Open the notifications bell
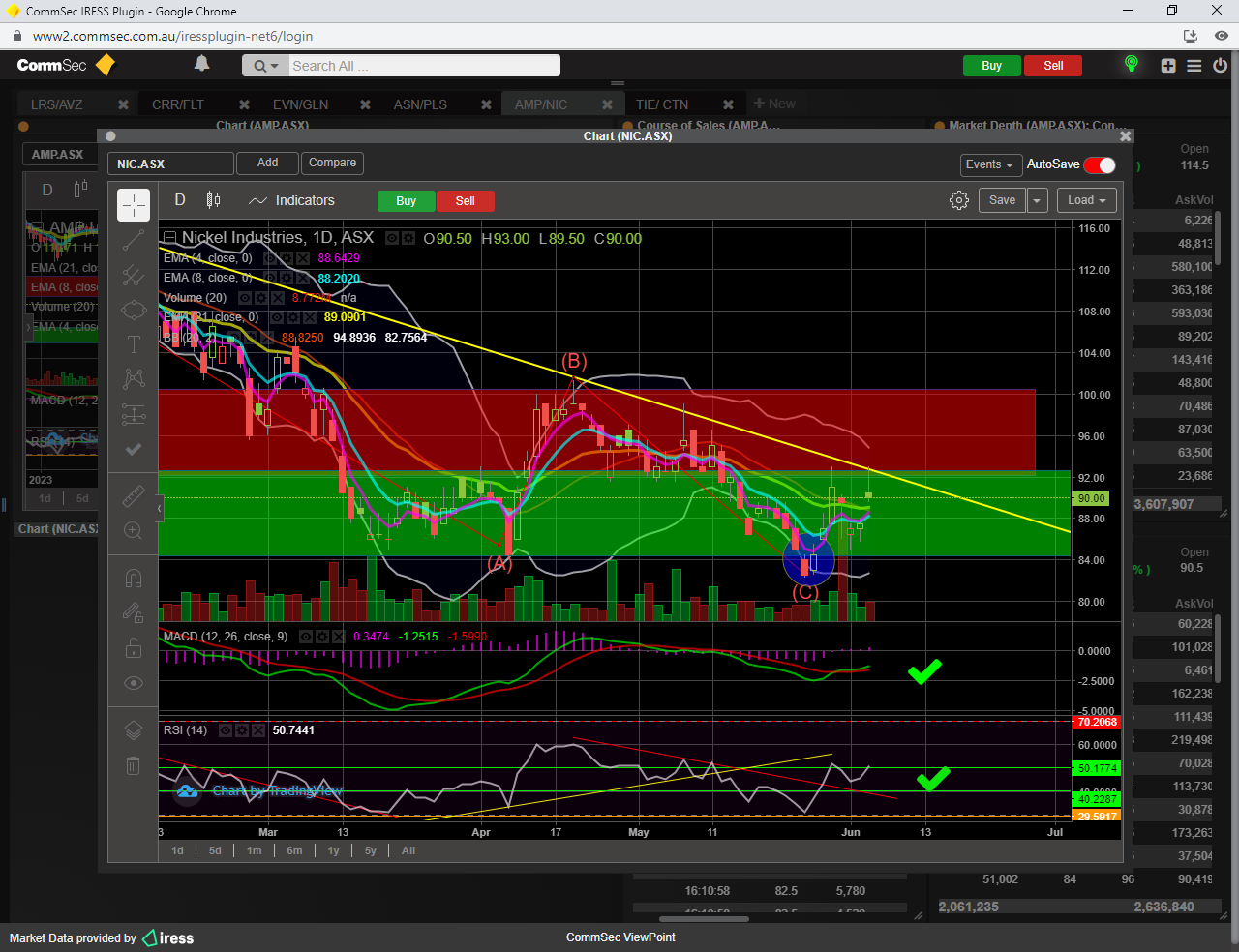The image size is (1239, 952). click(201, 64)
